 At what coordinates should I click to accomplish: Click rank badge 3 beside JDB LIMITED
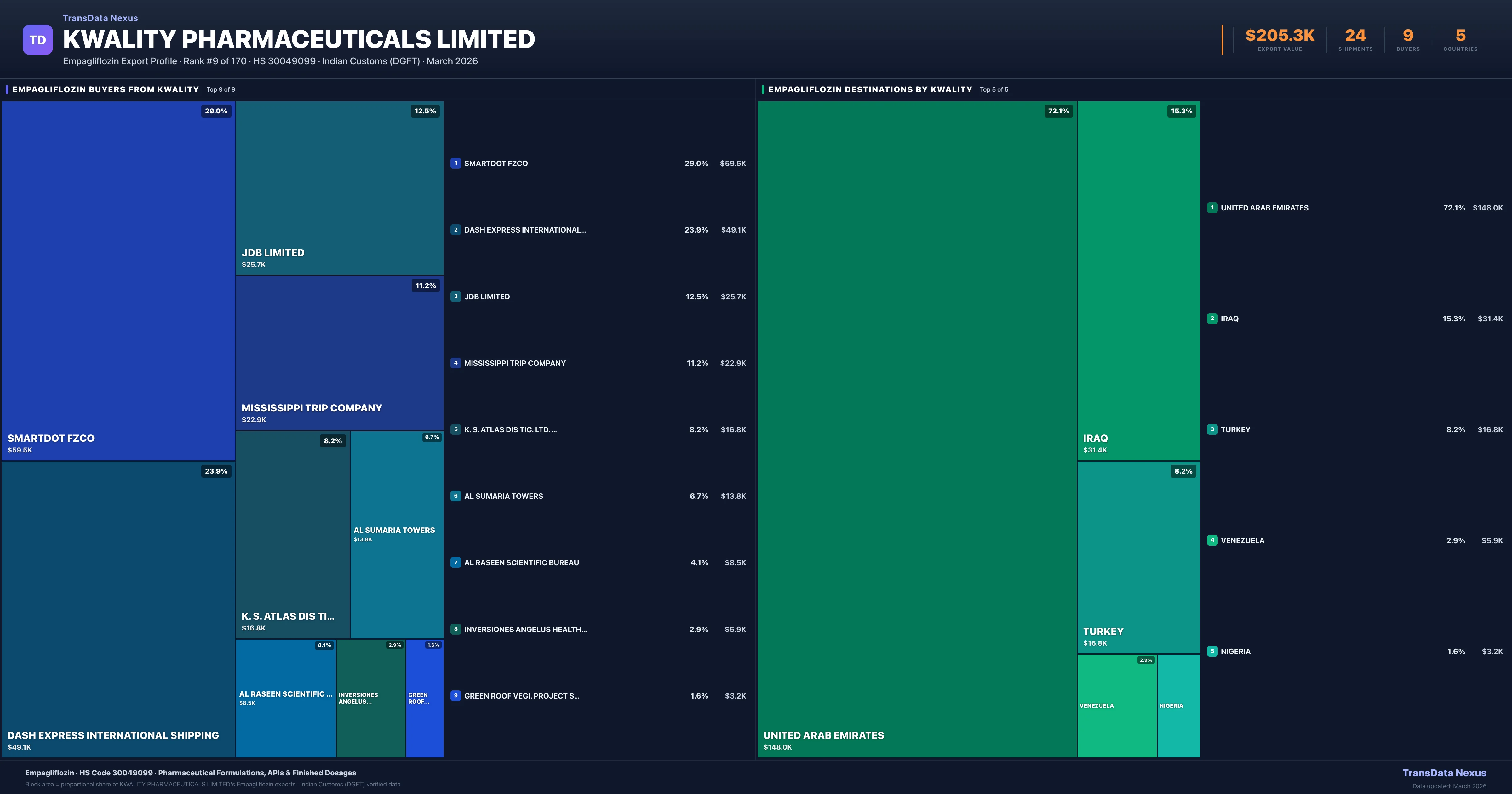455,296
